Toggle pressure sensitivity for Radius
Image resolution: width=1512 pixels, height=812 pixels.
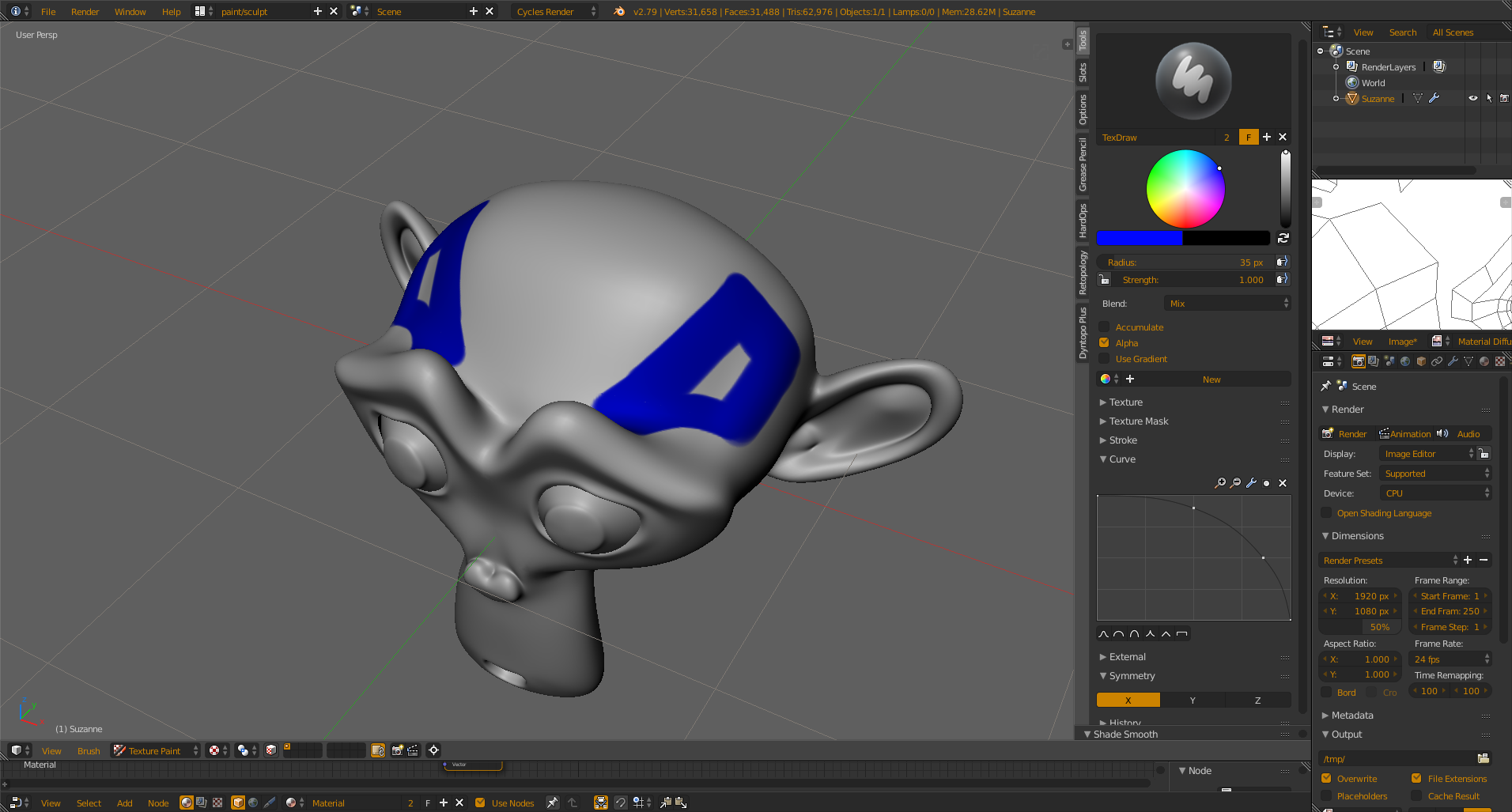[x=1282, y=262]
